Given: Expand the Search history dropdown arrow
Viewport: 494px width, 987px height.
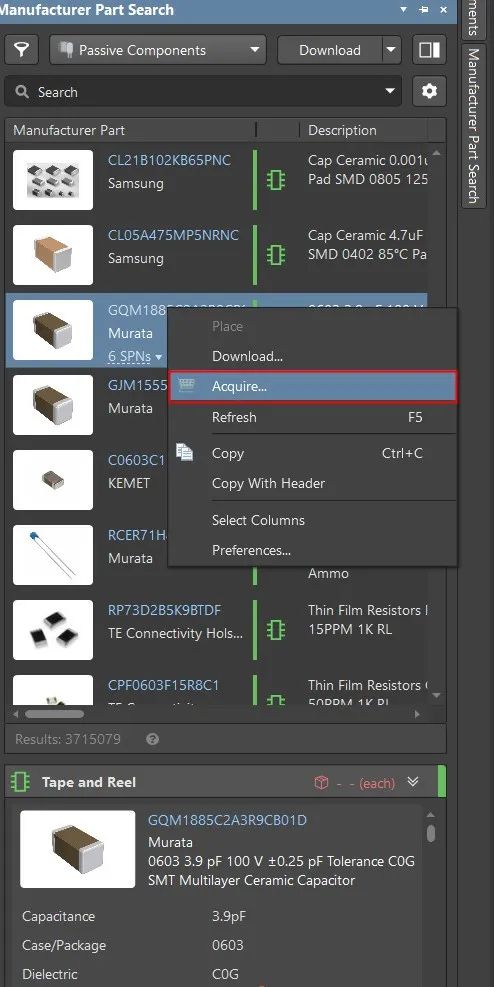Looking at the screenshot, I should coord(390,92).
